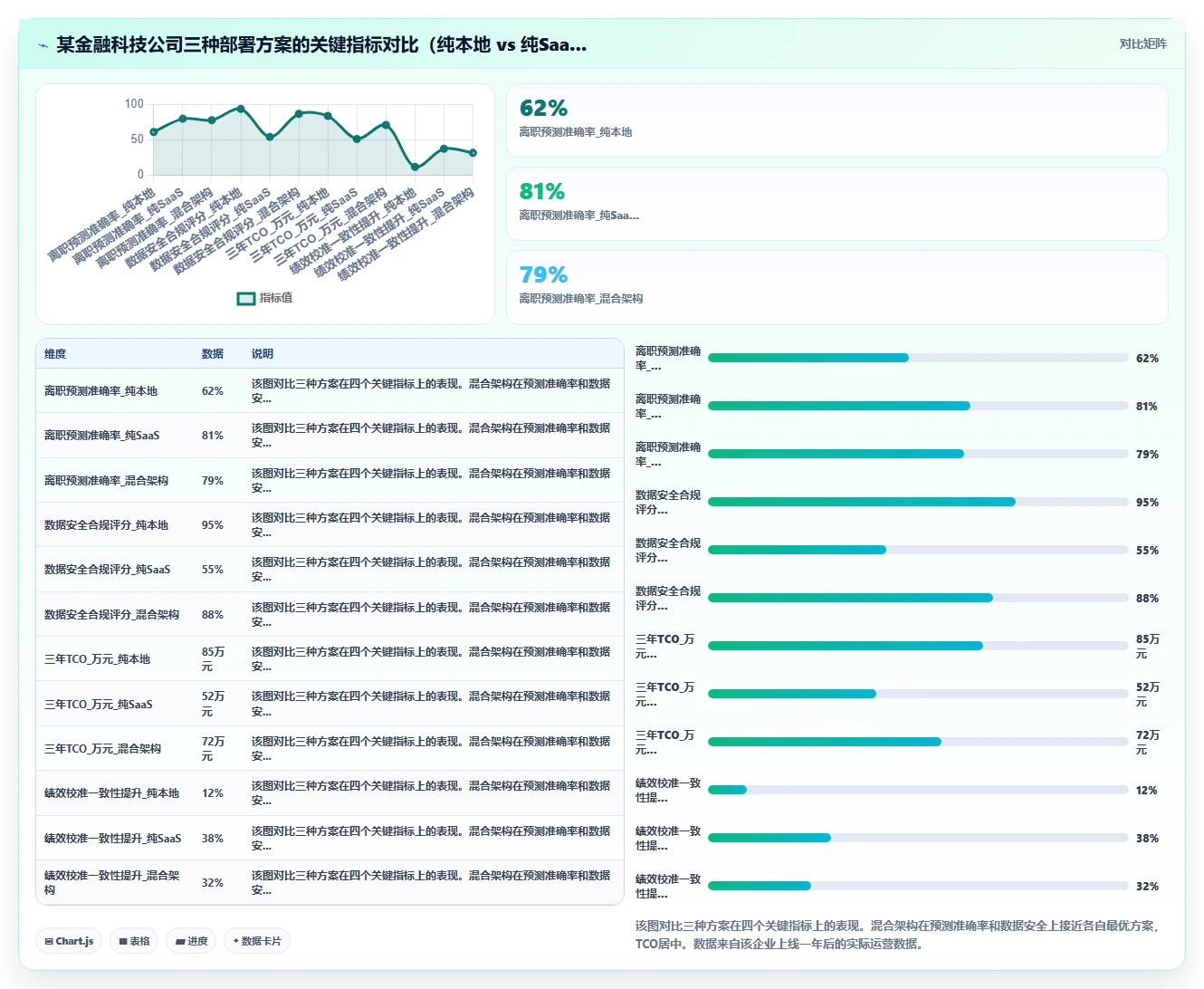The width and height of the screenshot is (1204, 989).
Task: Select the 三年TCO_万元_混合架构 table row
Action: coord(330,749)
